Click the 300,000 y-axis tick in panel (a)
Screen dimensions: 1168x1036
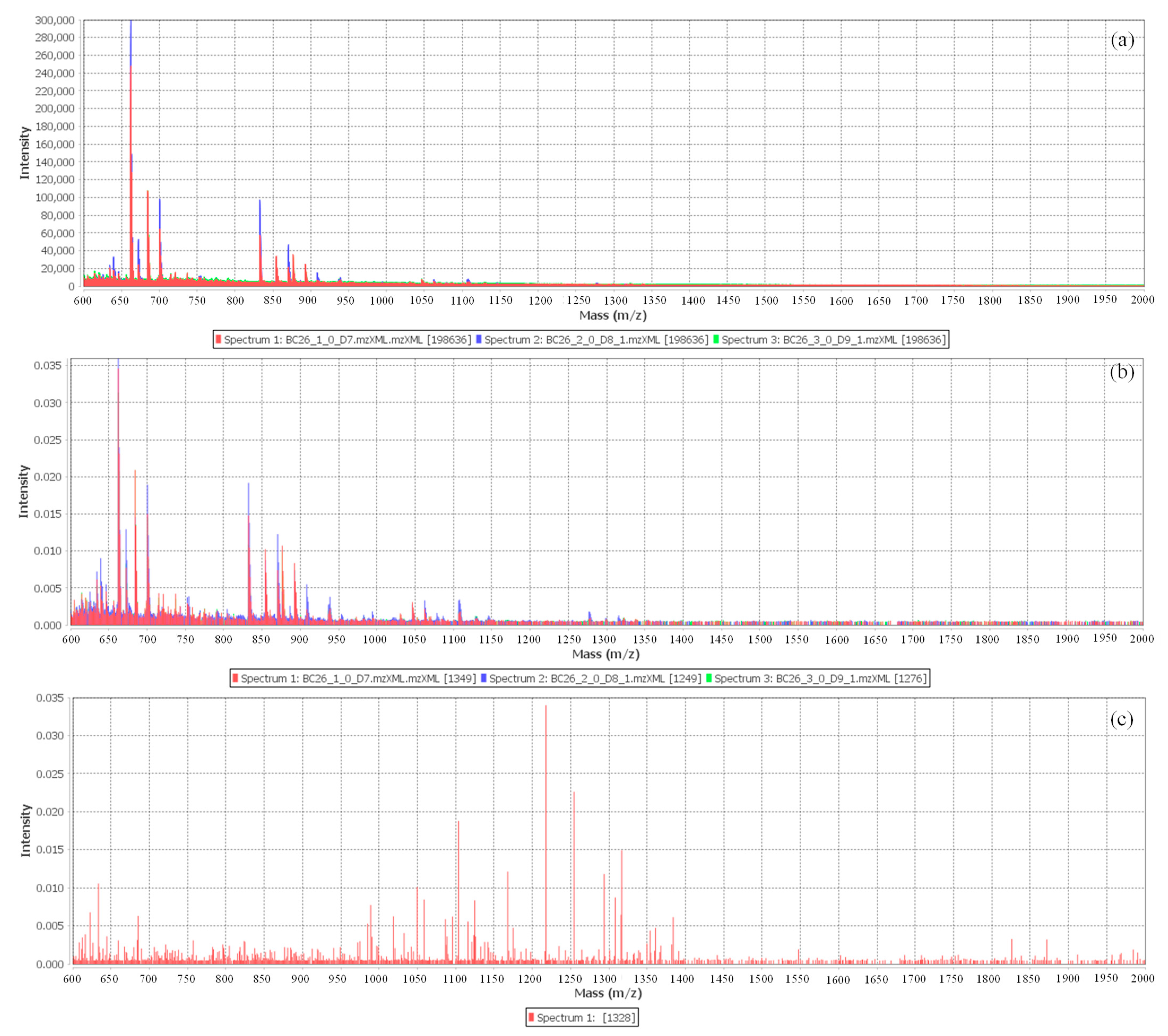tap(55, 20)
